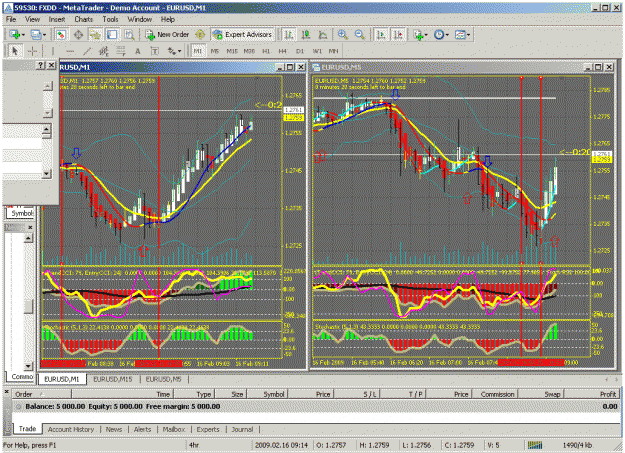Open the Help menu

point(167,19)
